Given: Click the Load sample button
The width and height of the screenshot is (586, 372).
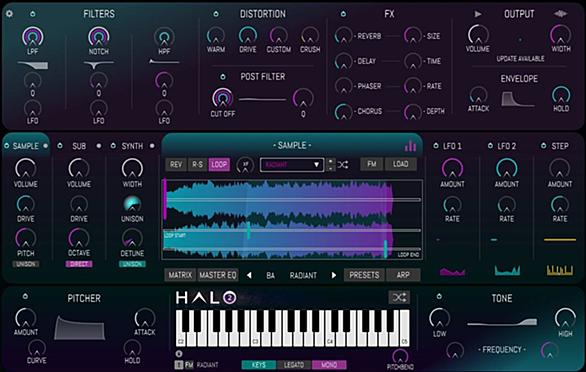Looking at the screenshot, I should (400, 164).
